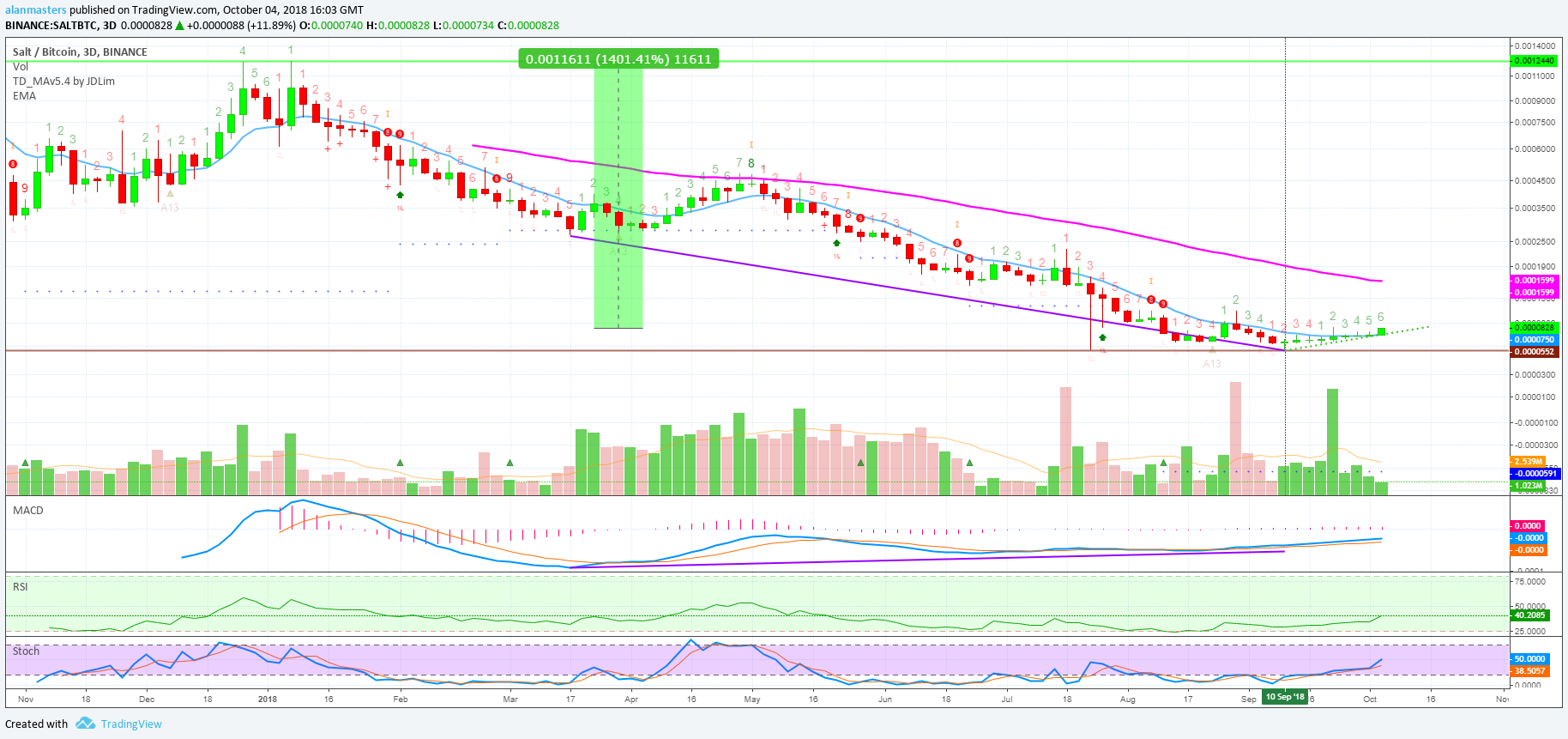Click the 10 Sep '18 date marker
The width and height of the screenshot is (1568, 739).
pyautogui.click(x=1285, y=696)
